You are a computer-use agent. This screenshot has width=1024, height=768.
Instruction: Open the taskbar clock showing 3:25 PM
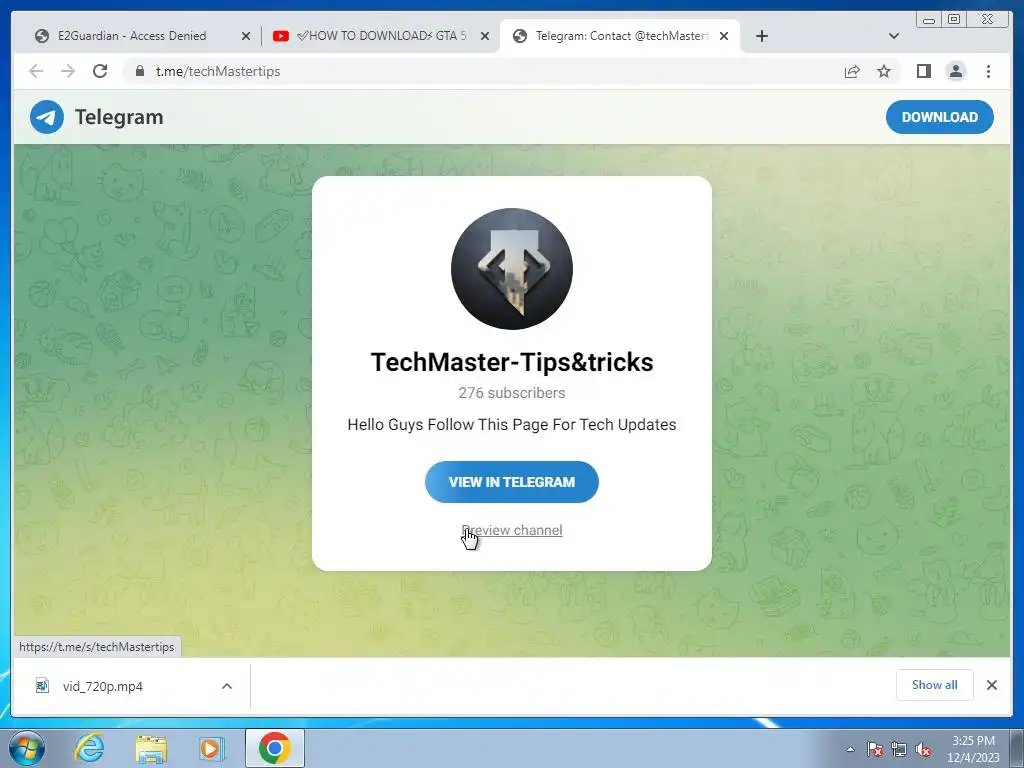click(x=973, y=749)
